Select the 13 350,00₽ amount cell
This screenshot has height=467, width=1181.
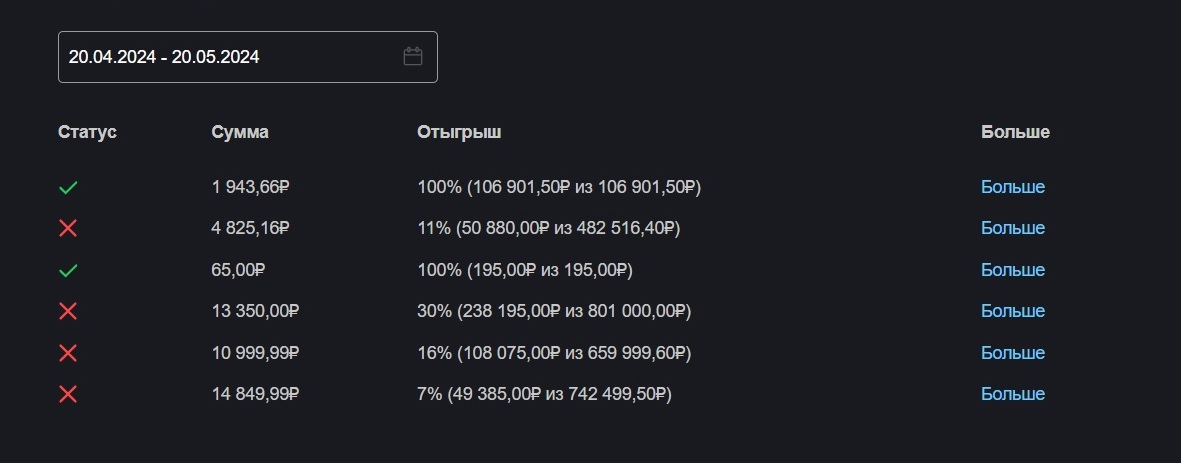[256, 311]
